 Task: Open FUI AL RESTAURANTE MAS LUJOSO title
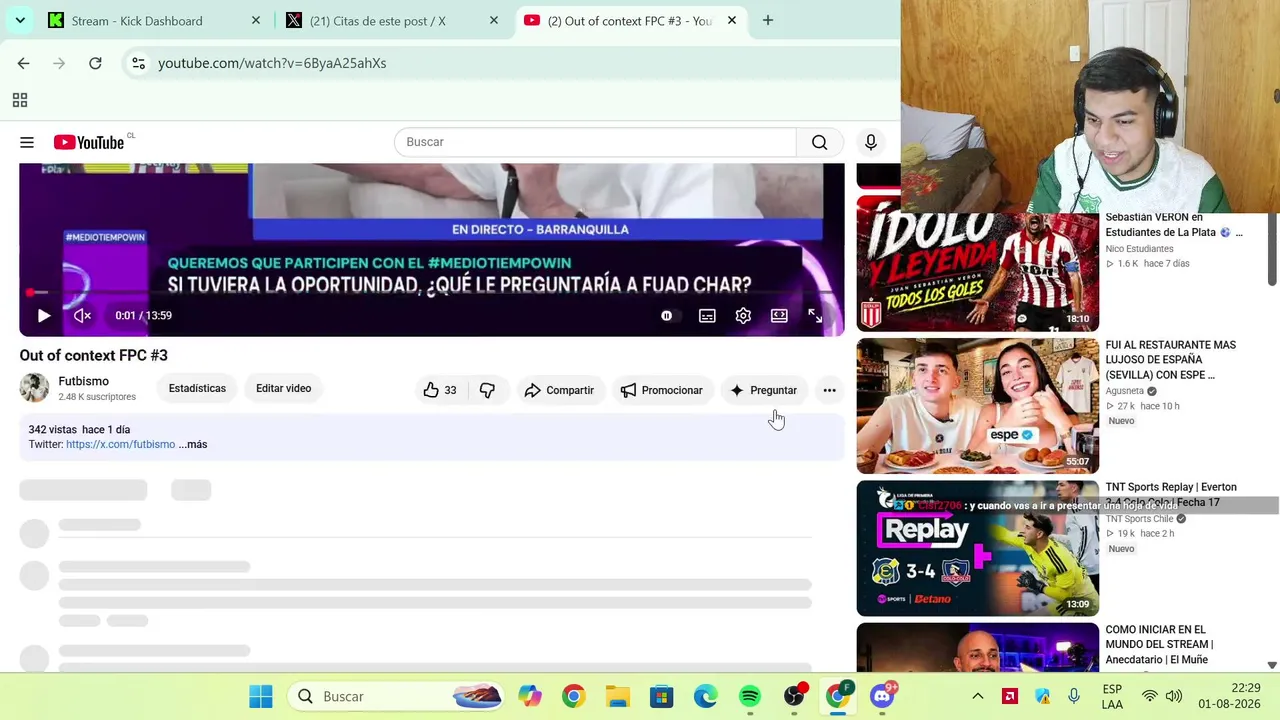(x=1171, y=360)
